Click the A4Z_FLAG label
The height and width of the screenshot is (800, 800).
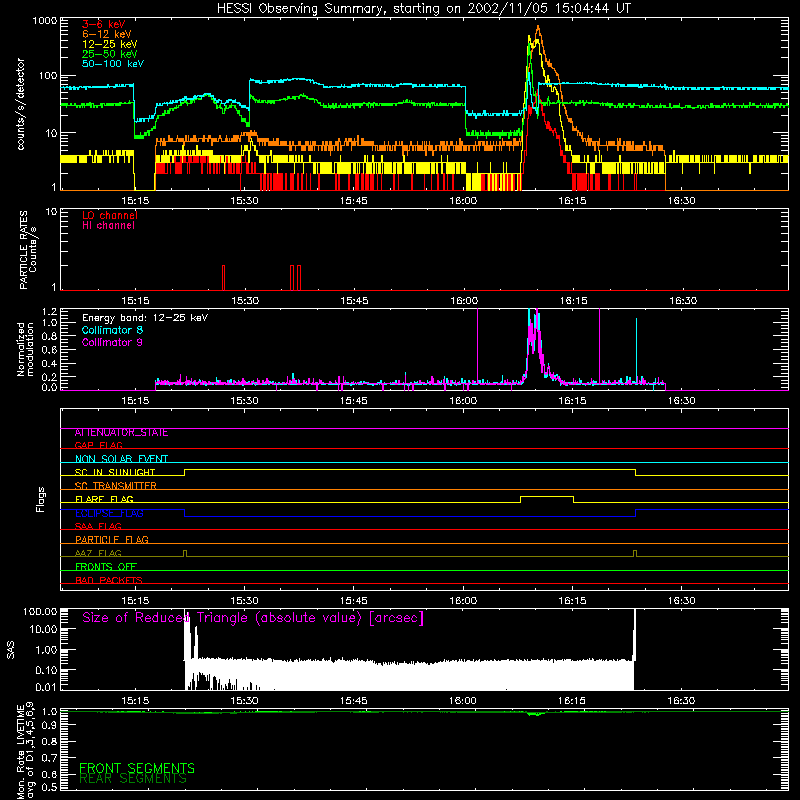click(x=98, y=553)
